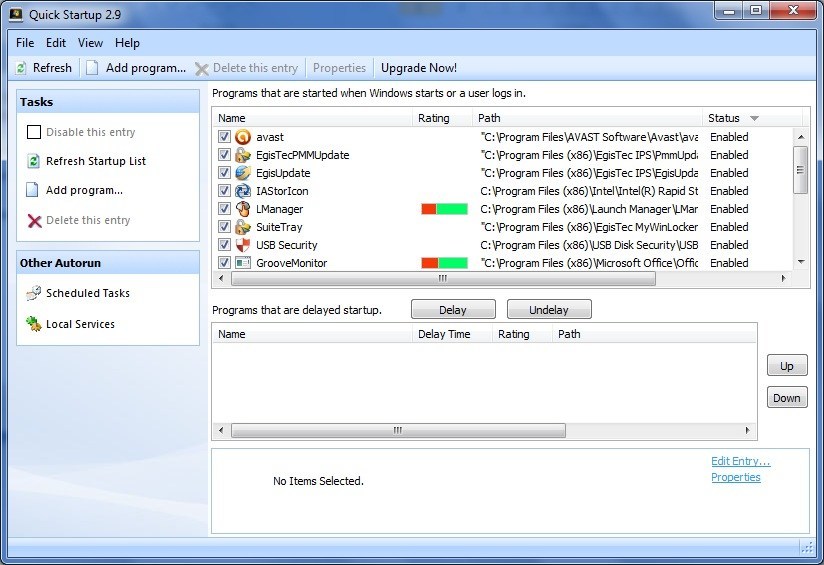Image resolution: width=824 pixels, height=565 pixels.
Task: Uncheck the avast startup entry
Action: (224, 137)
